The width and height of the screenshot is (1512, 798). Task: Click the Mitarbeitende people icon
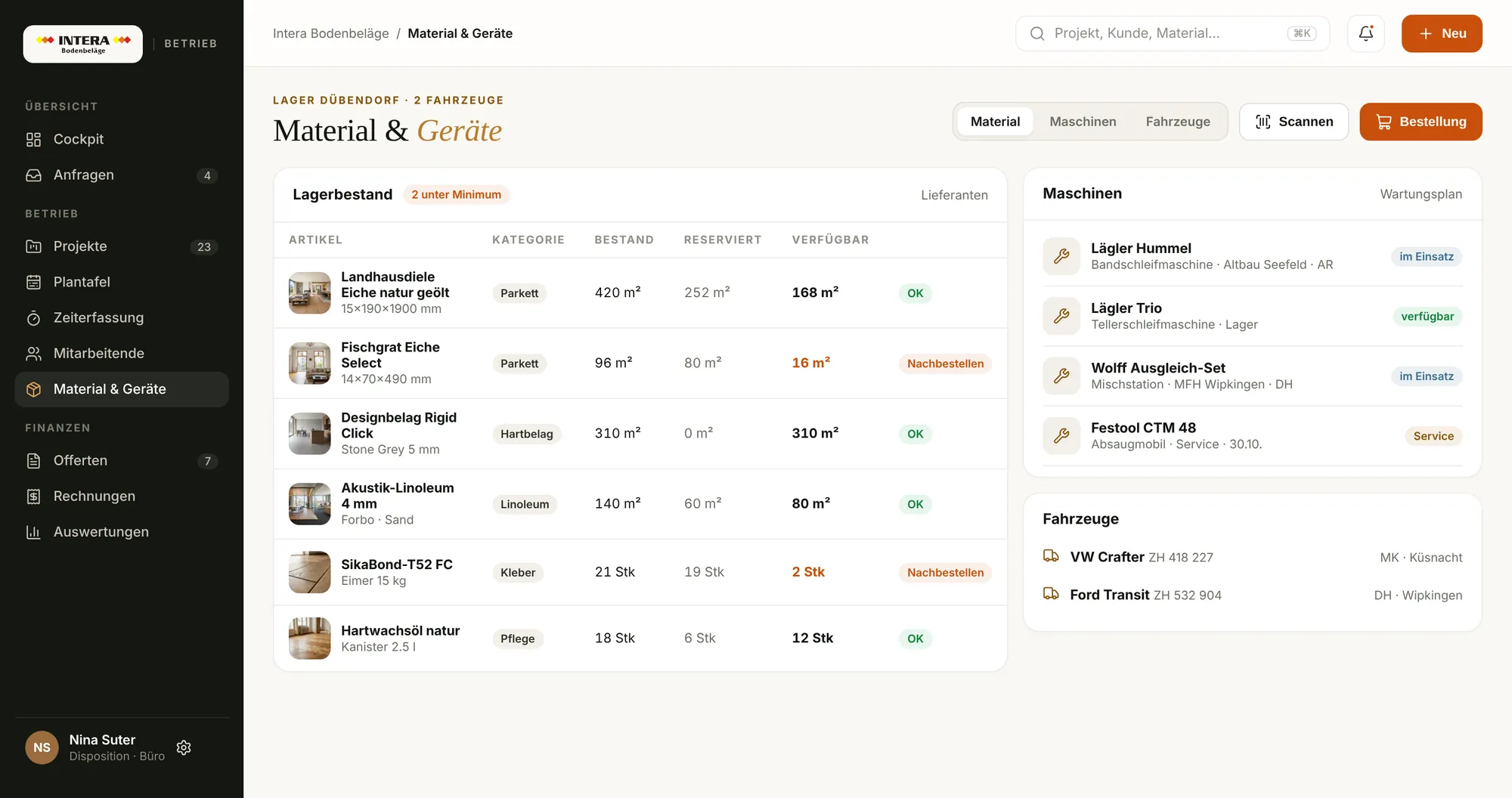click(x=33, y=353)
